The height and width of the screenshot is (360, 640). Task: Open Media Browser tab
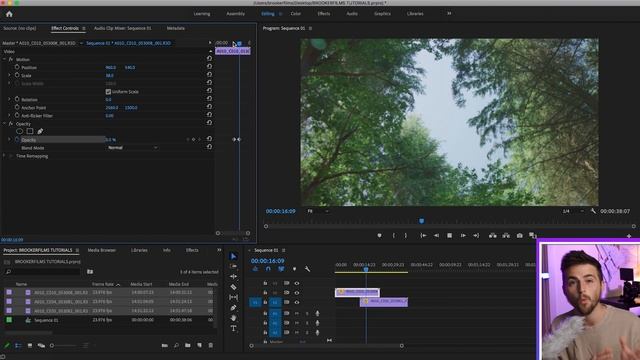point(102,250)
